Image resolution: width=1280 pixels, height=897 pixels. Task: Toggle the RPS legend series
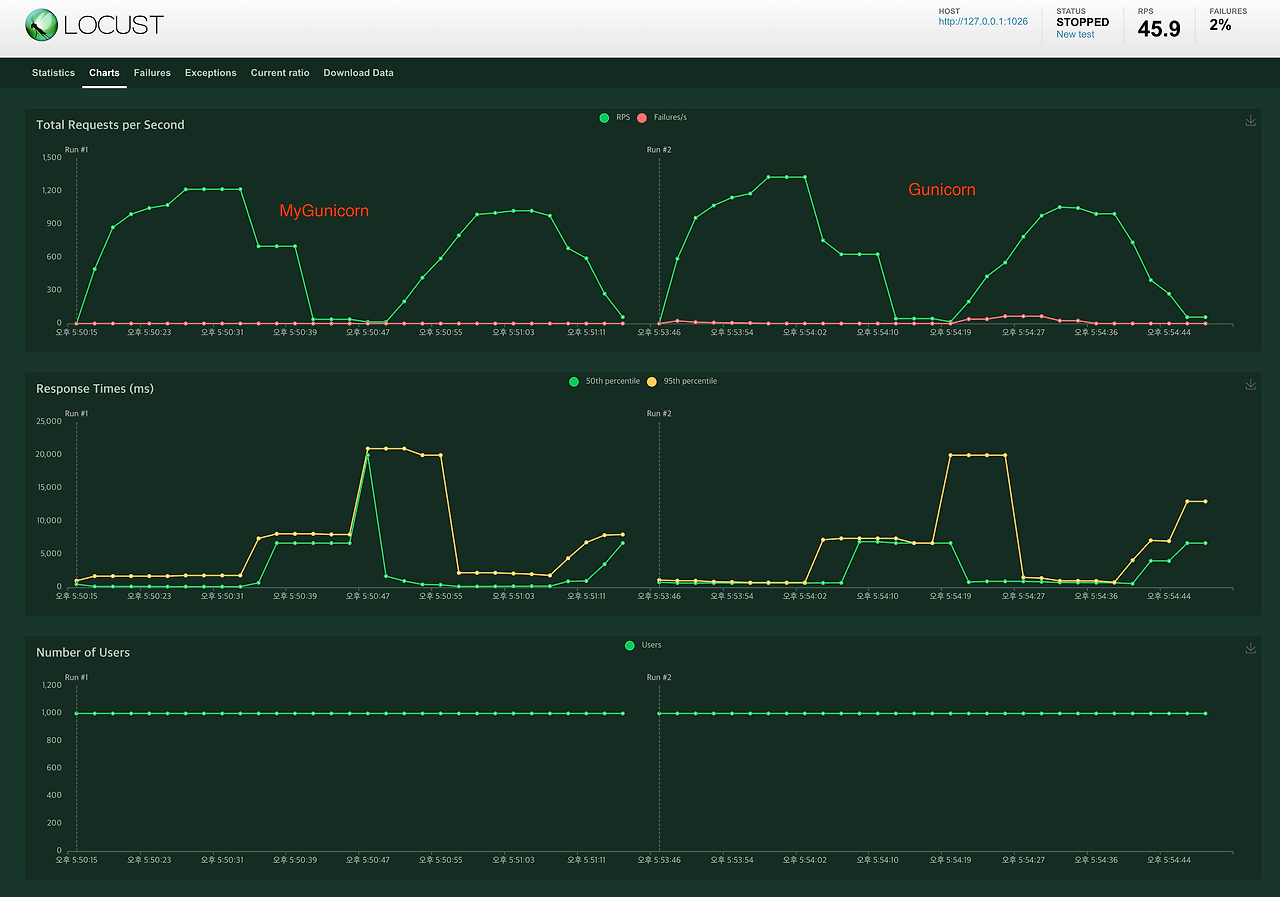click(614, 117)
